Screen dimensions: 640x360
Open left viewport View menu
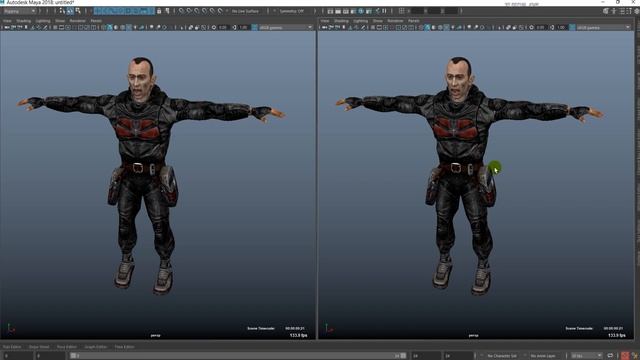(x=7, y=21)
